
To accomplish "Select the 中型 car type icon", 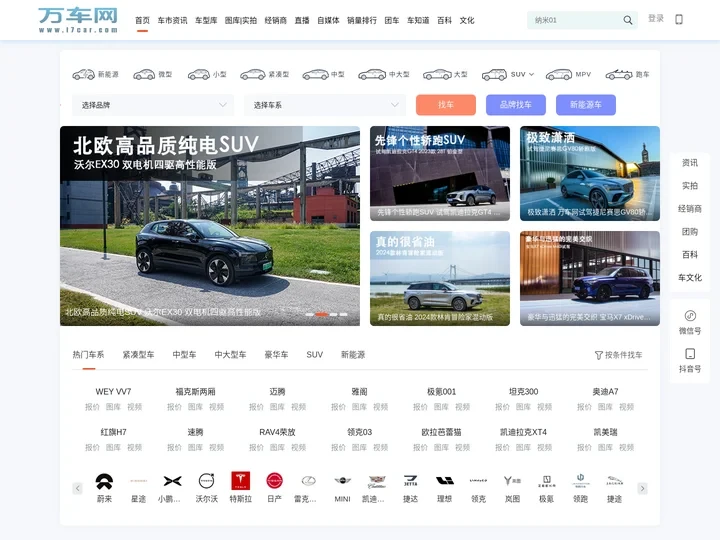I will click(x=315, y=74).
